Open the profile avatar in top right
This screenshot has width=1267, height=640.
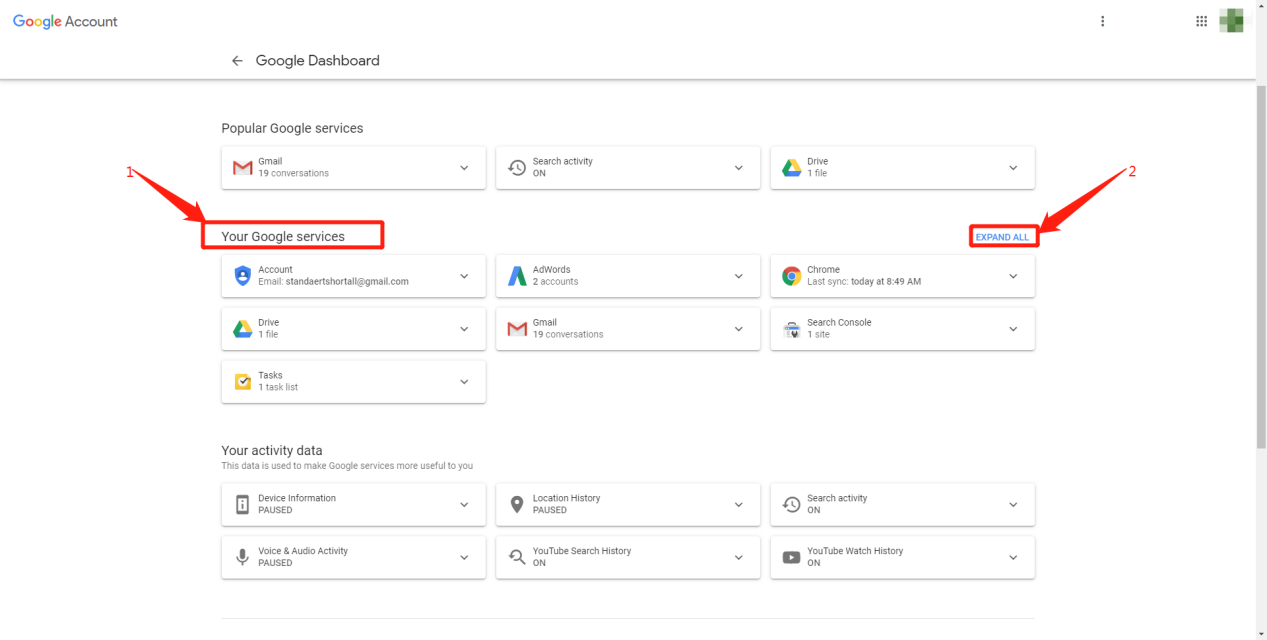[1235, 21]
